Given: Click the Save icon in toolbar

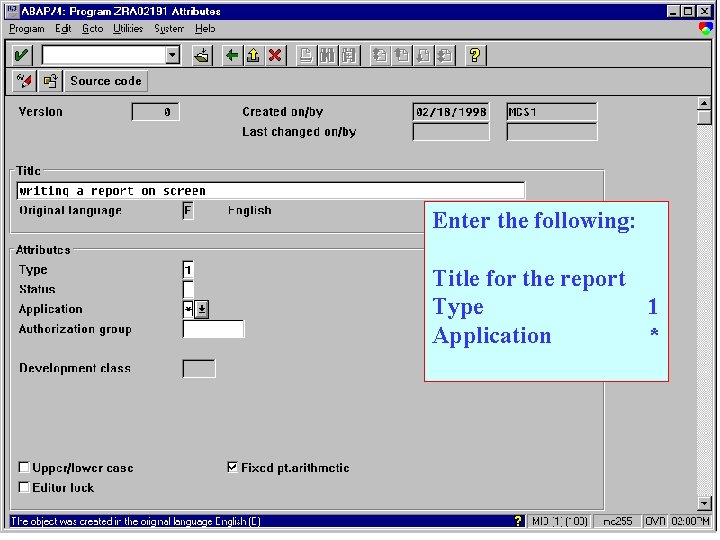Looking at the screenshot, I should (x=202, y=56).
